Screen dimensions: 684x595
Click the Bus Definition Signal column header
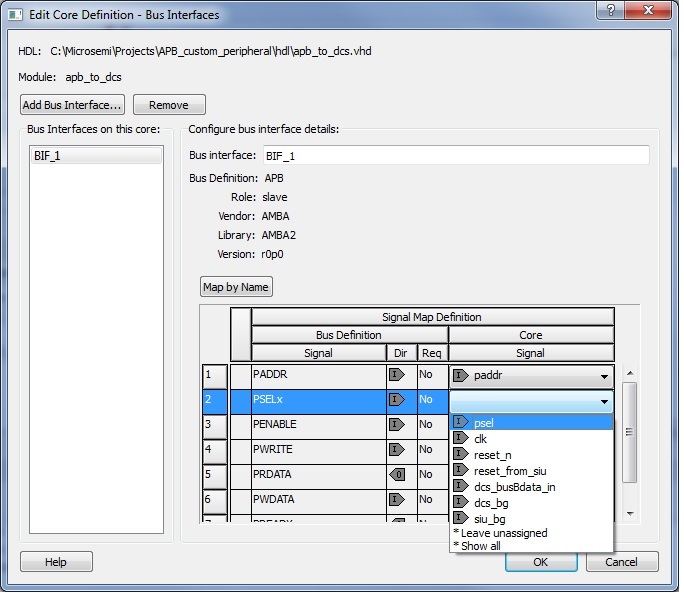[321, 355]
